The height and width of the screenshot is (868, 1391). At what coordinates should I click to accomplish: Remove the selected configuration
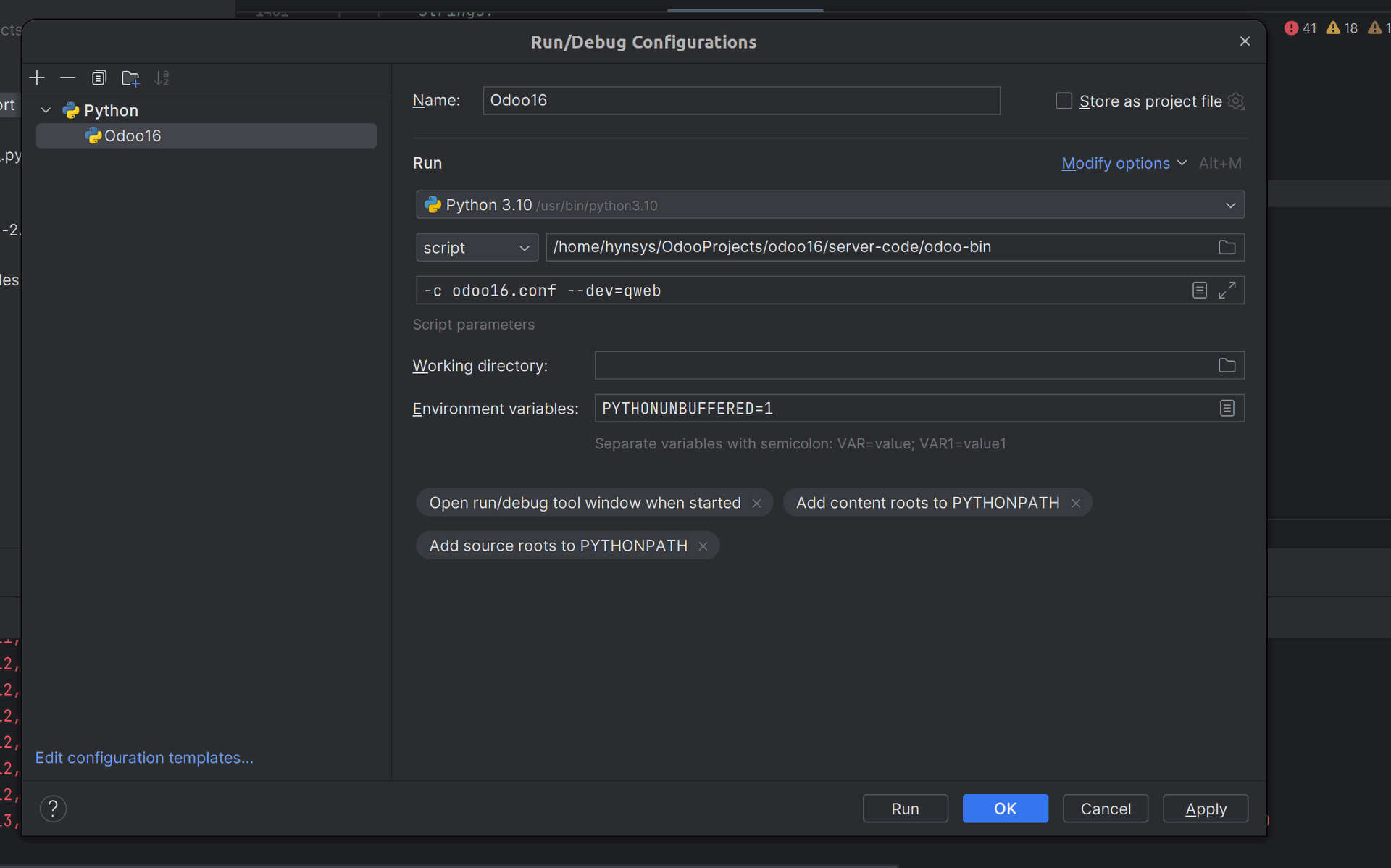(x=68, y=78)
